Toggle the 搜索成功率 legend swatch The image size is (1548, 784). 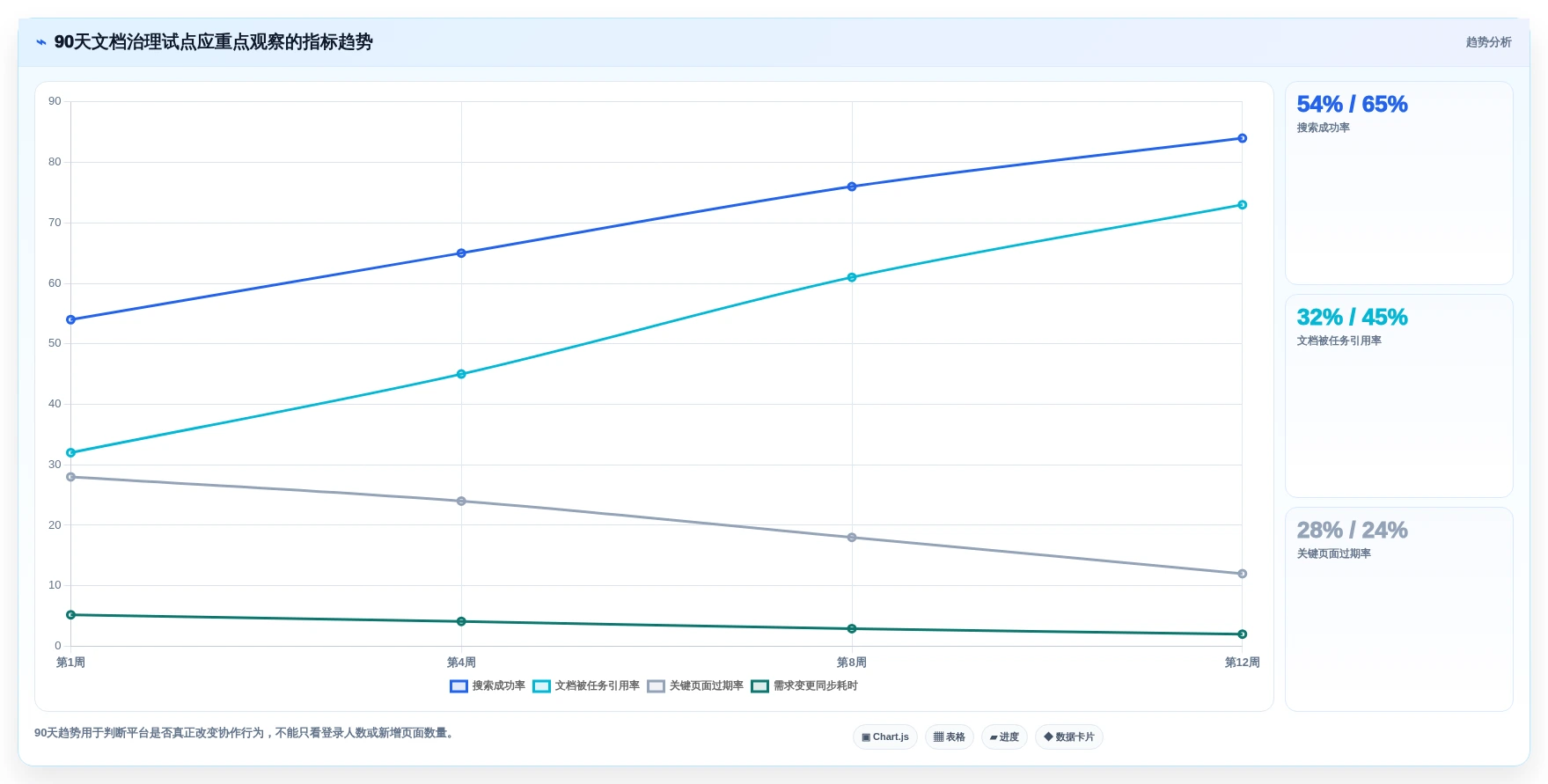point(459,686)
